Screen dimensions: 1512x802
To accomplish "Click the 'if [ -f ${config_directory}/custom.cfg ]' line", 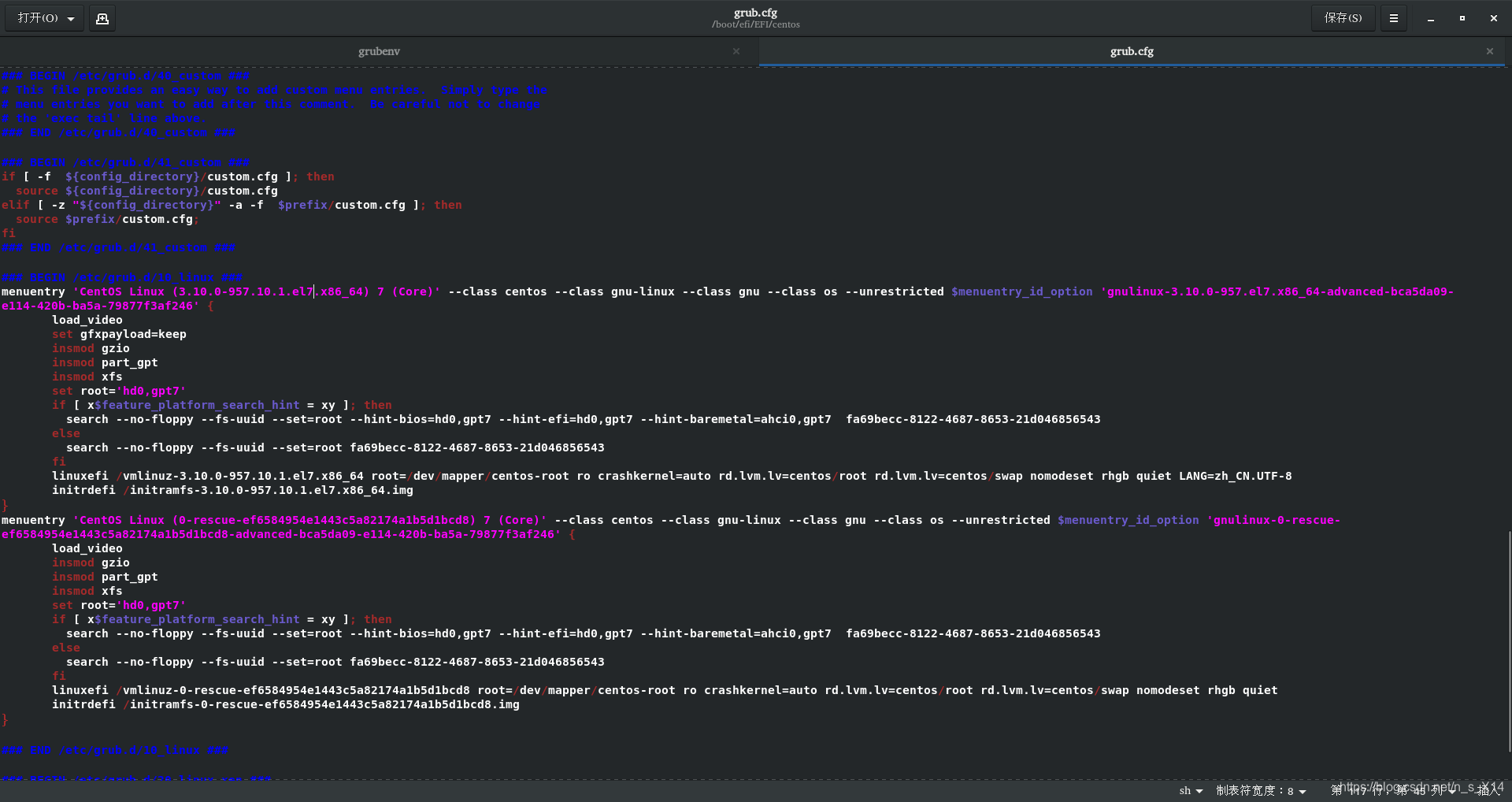I will coord(168,177).
